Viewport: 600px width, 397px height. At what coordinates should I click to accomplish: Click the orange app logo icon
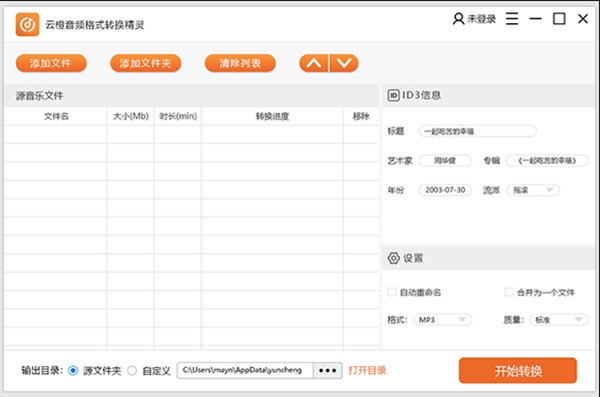tap(27, 25)
